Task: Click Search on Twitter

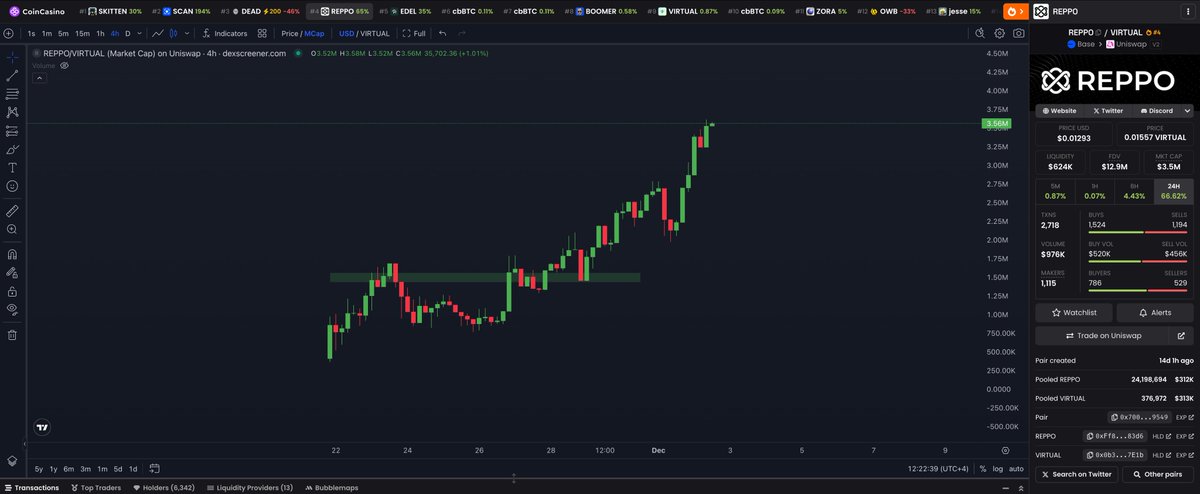Action: (1077, 474)
